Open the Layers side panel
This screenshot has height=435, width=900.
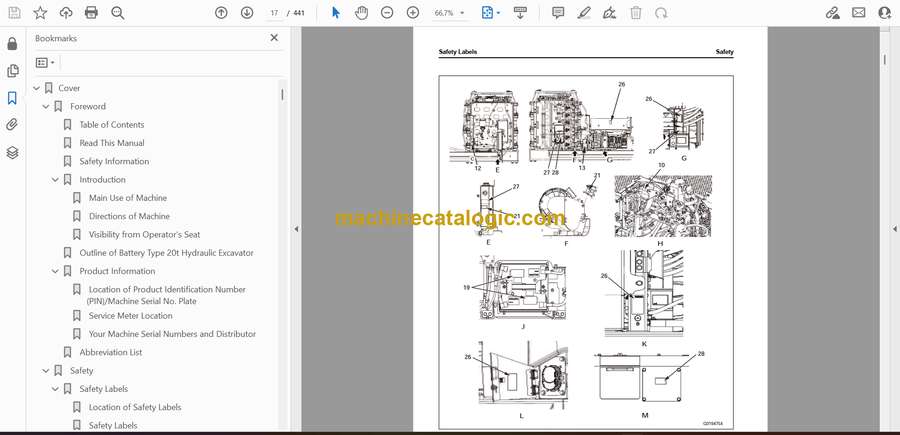13,153
